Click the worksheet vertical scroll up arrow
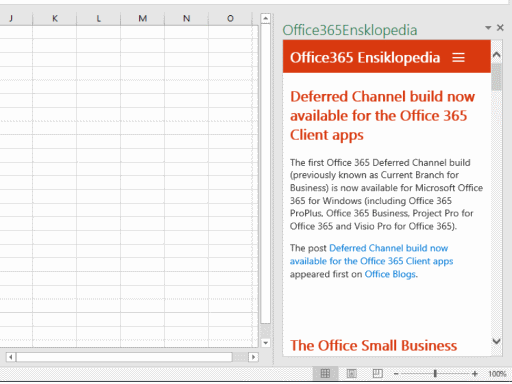Viewport: 512px width, 384px height. click(x=265, y=18)
